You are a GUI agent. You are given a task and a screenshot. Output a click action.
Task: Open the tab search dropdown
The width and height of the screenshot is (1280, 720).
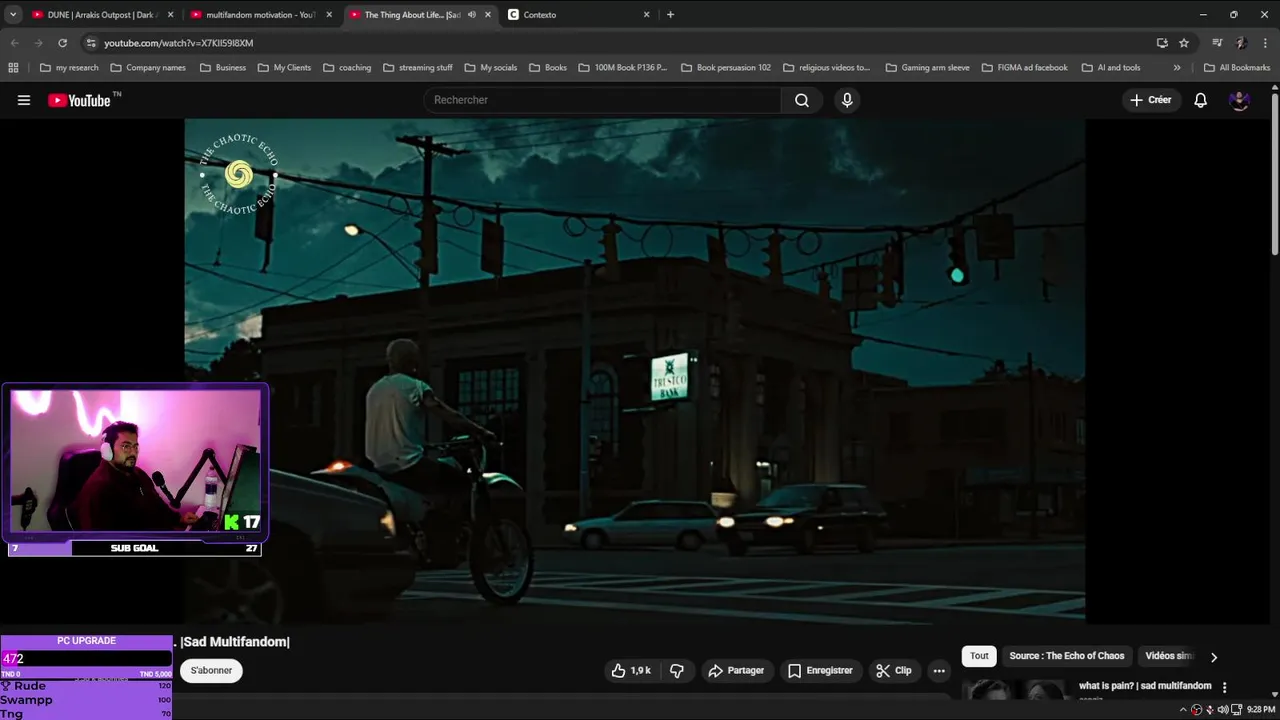point(13,15)
